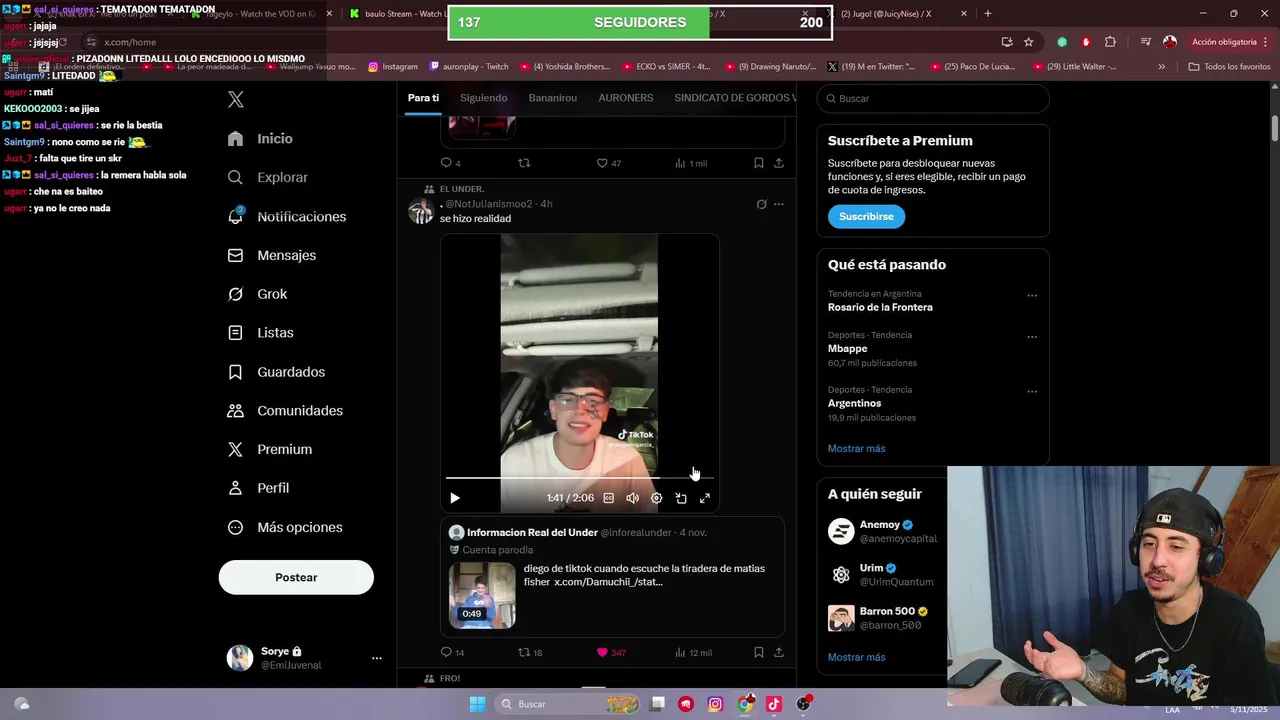Image resolution: width=1280 pixels, height=720 pixels.
Task: Open video settings gear
Action: pyautogui.click(x=656, y=498)
